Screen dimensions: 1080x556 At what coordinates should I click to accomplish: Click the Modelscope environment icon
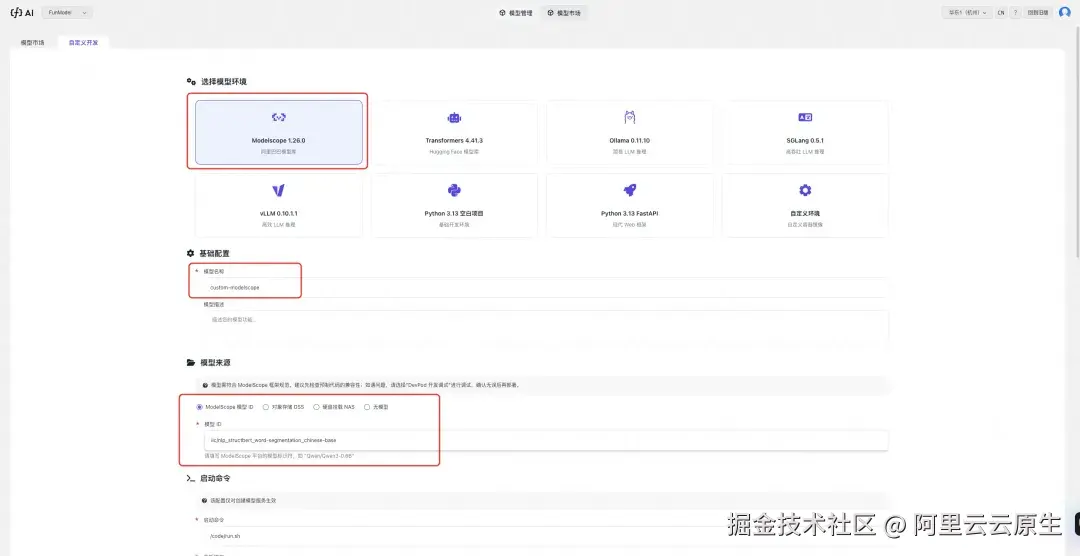tap(278, 118)
